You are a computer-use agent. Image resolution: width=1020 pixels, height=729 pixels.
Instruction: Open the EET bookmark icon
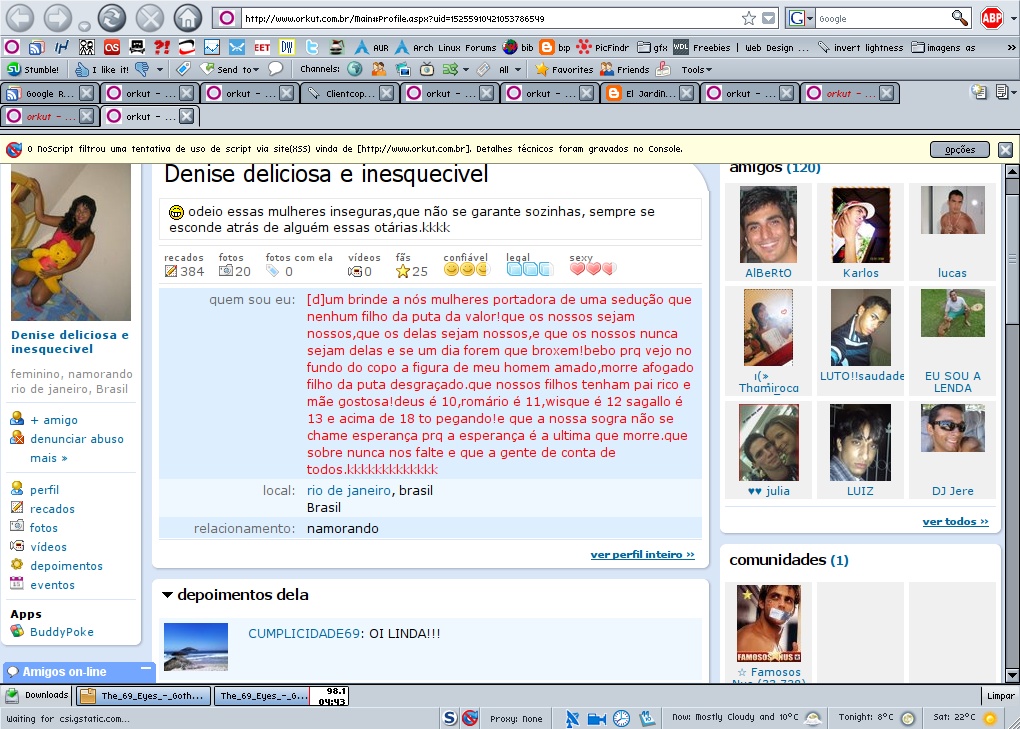[x=262, y=47]
